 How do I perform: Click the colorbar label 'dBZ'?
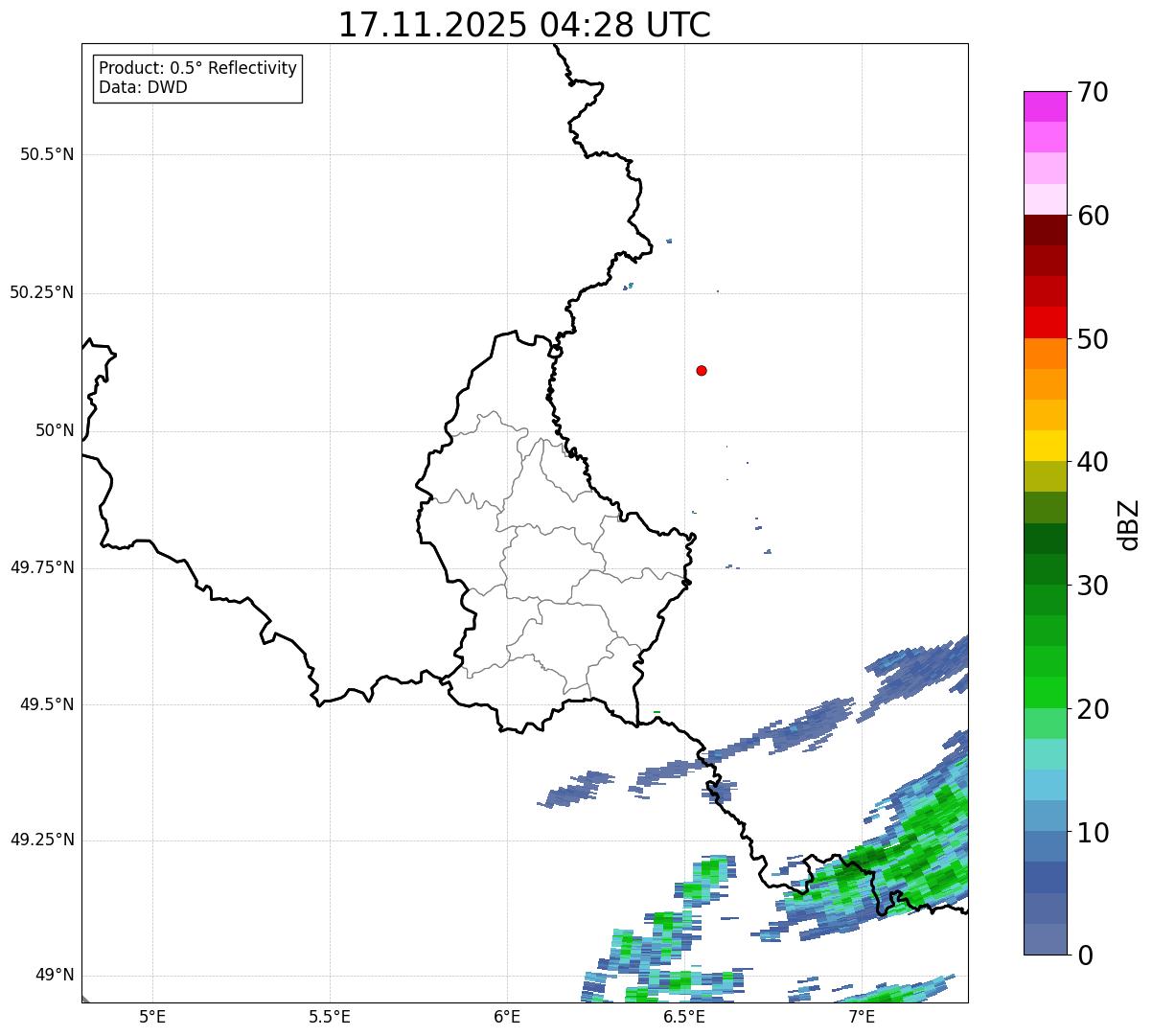(x=1129, y=524)
